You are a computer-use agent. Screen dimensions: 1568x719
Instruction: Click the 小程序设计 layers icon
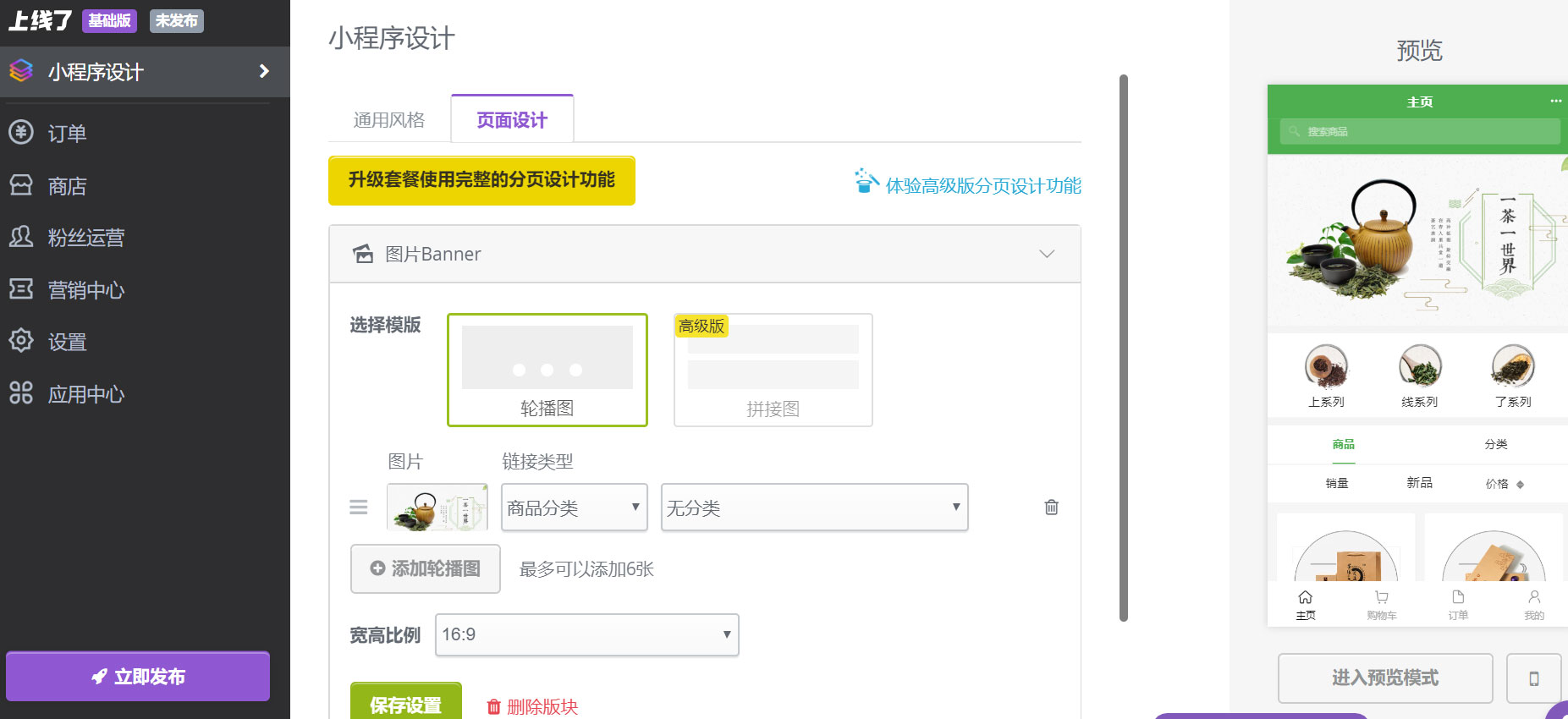click(x=21, y=71)
